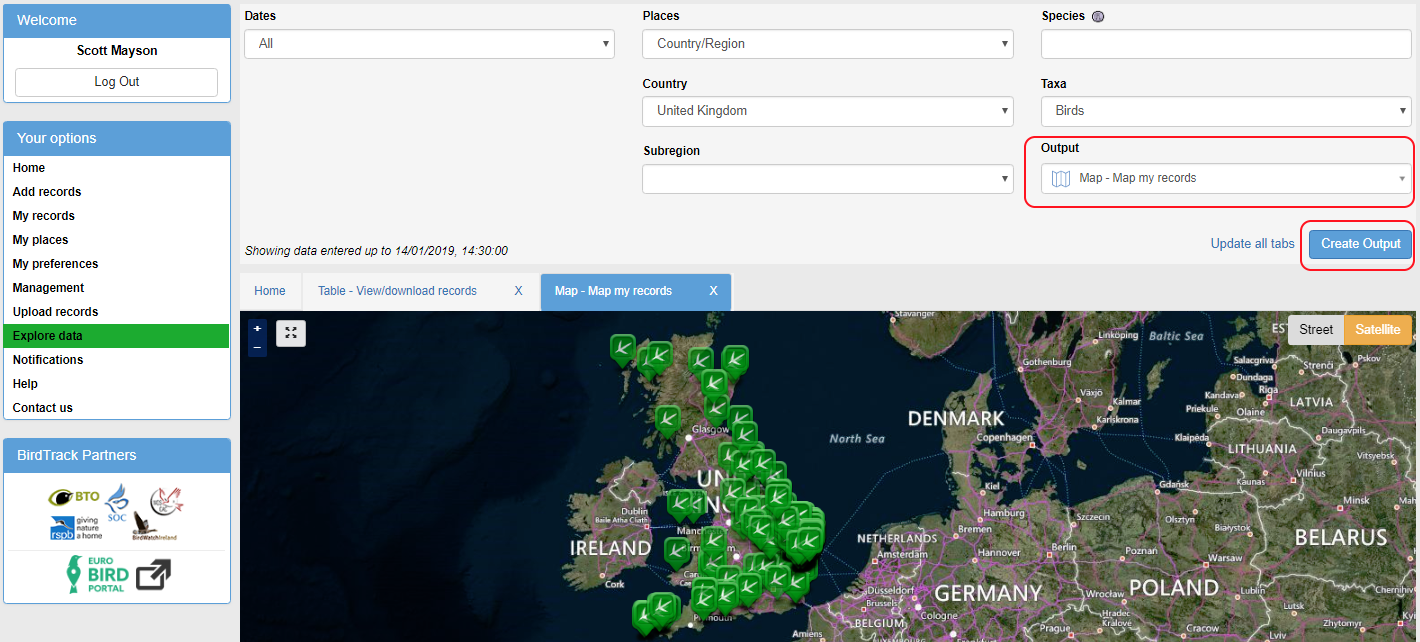Open the Species help tooltip
Image resolution: width=1420 pixels, height=642 pixels.
coord(1096,16)
